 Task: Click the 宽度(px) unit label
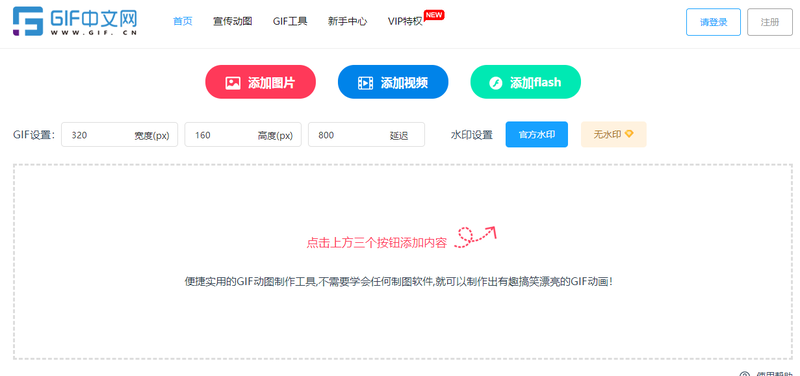152,136
